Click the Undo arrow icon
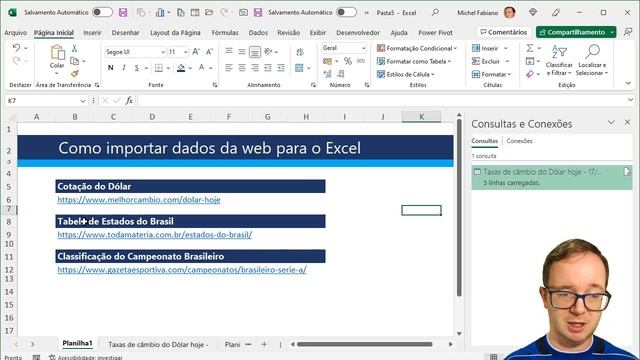Viewport: 640px width, 360px height. tap(16, 48)
